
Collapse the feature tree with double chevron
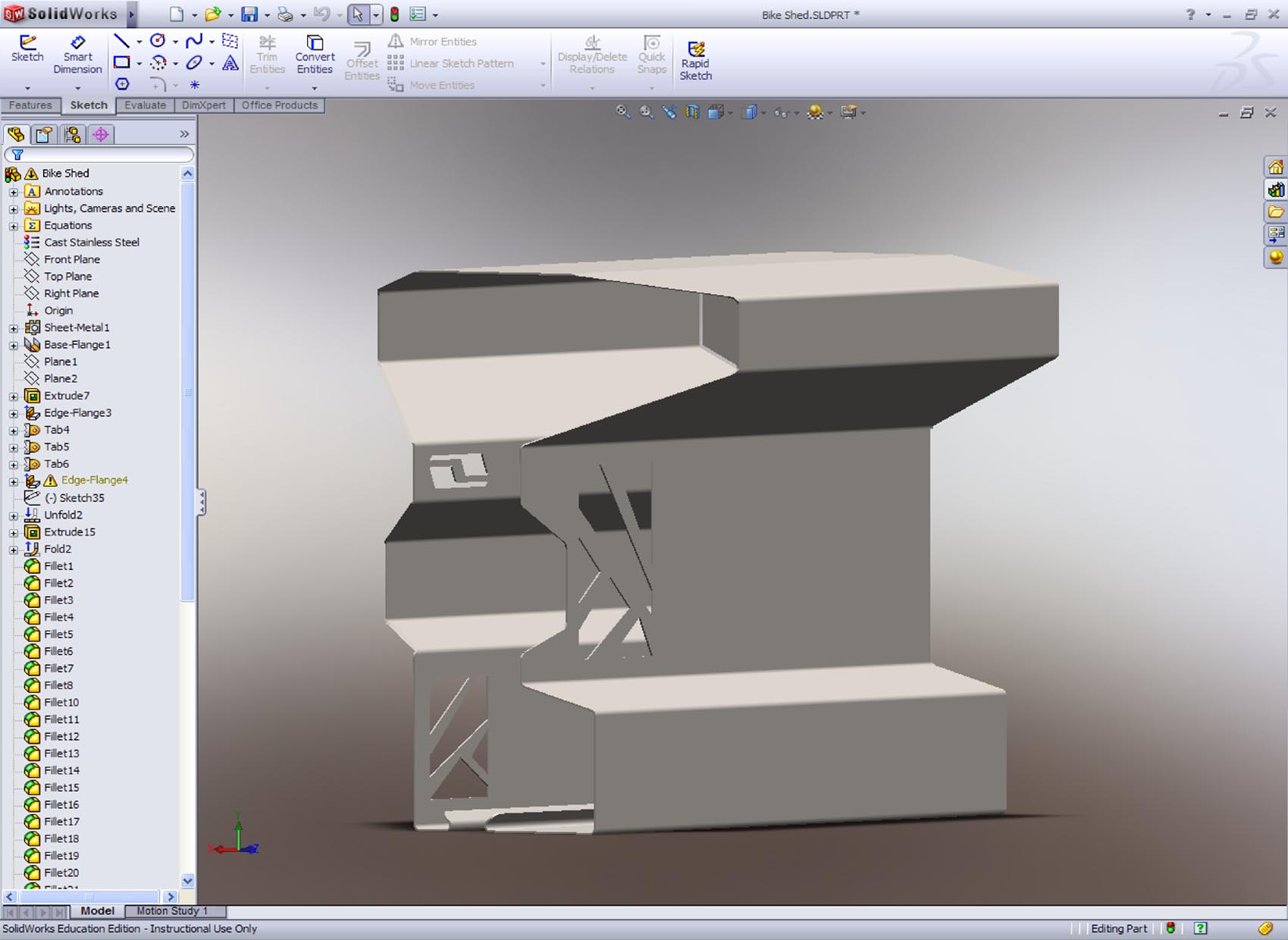click(x=183, y=133)
